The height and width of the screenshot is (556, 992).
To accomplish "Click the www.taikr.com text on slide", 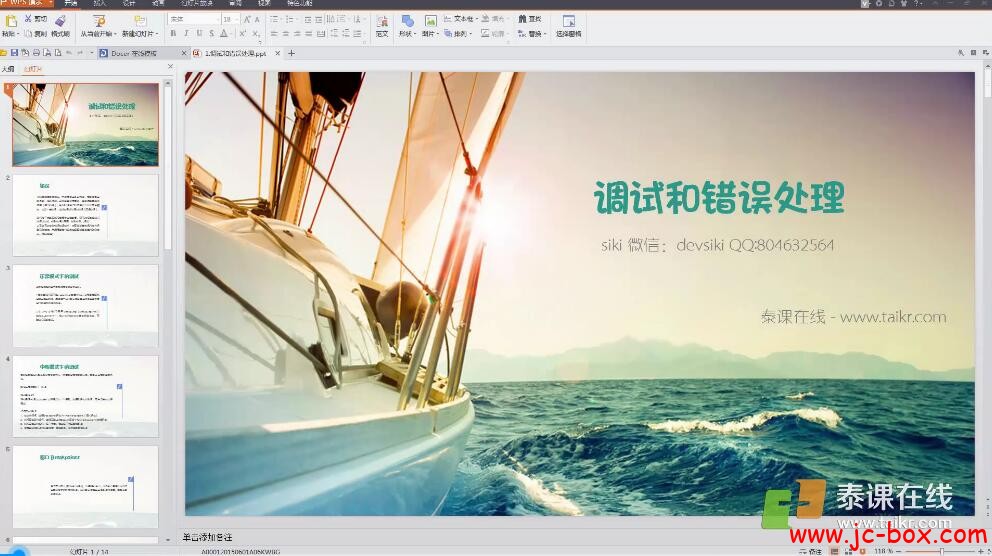I will [893, 317].
